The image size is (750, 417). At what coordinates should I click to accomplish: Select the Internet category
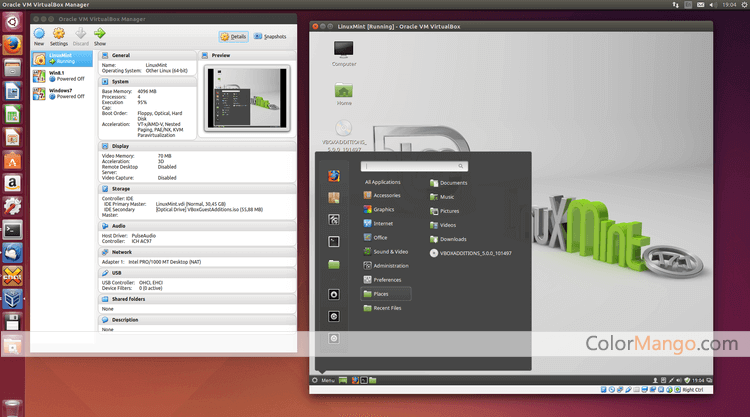(378, 223)
